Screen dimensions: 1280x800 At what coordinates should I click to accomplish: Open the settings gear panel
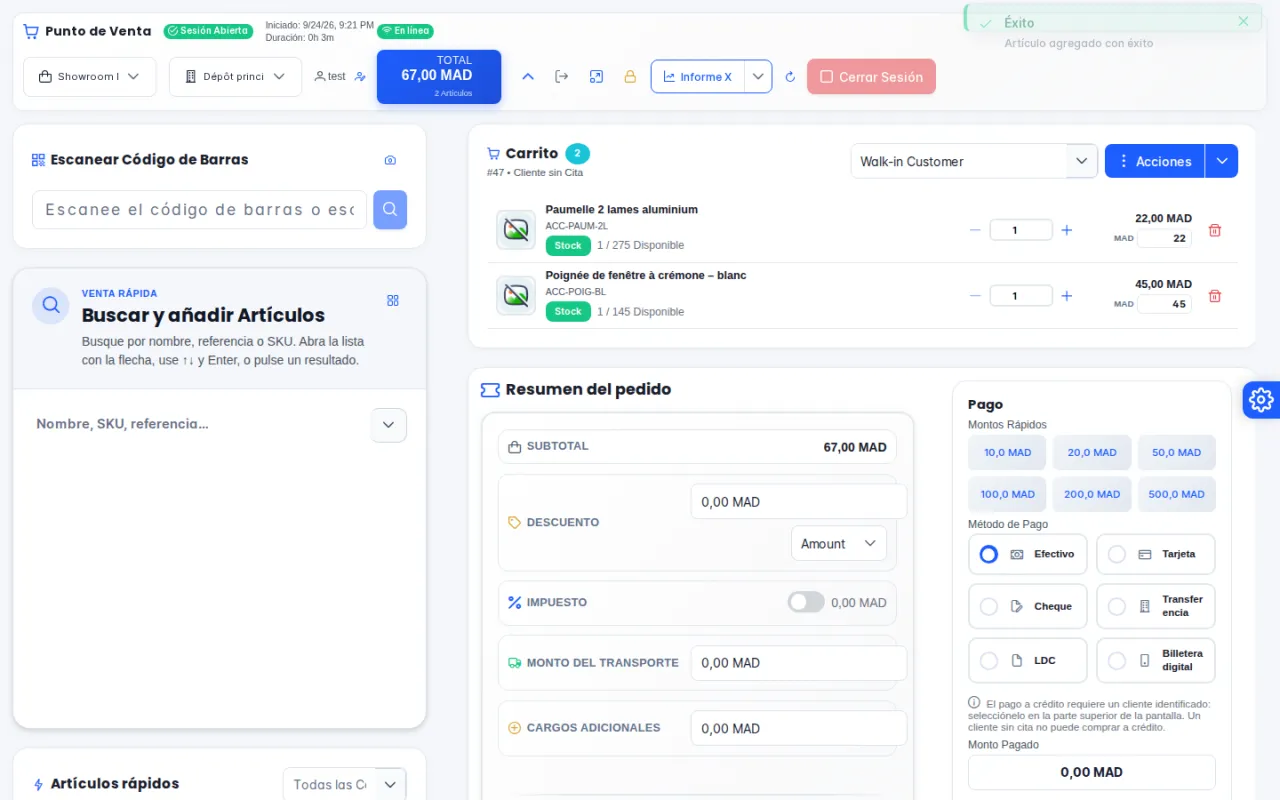(1261, 400)
